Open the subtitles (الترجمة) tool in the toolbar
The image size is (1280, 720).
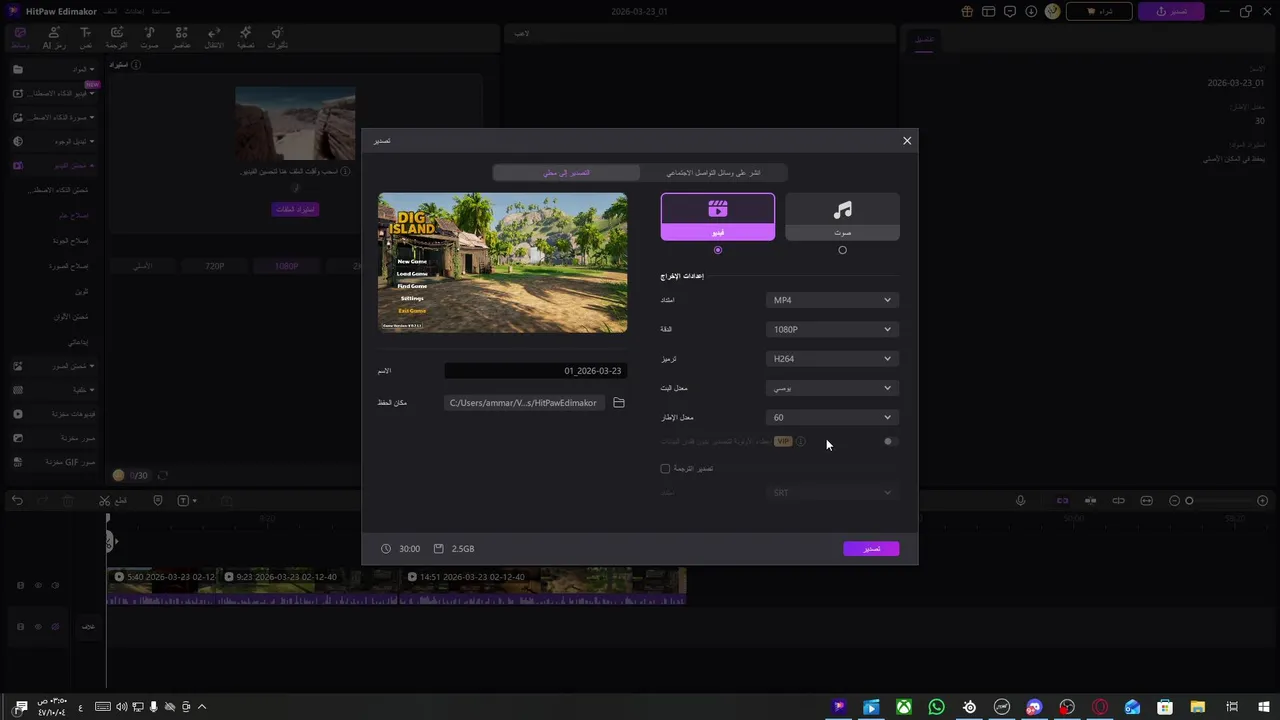[117, 38]
